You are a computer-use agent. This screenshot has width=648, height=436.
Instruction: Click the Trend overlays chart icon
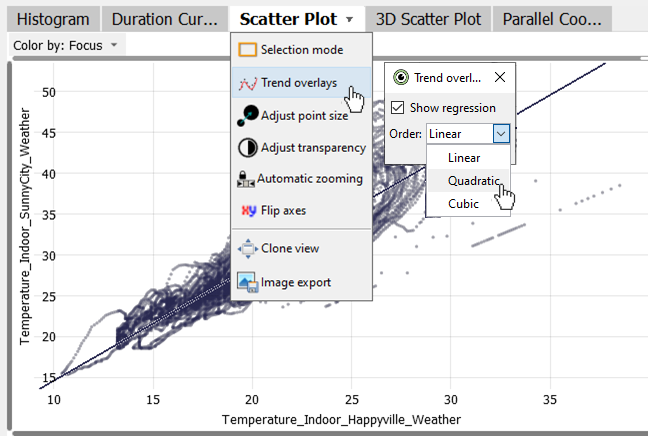click(247, 83)
